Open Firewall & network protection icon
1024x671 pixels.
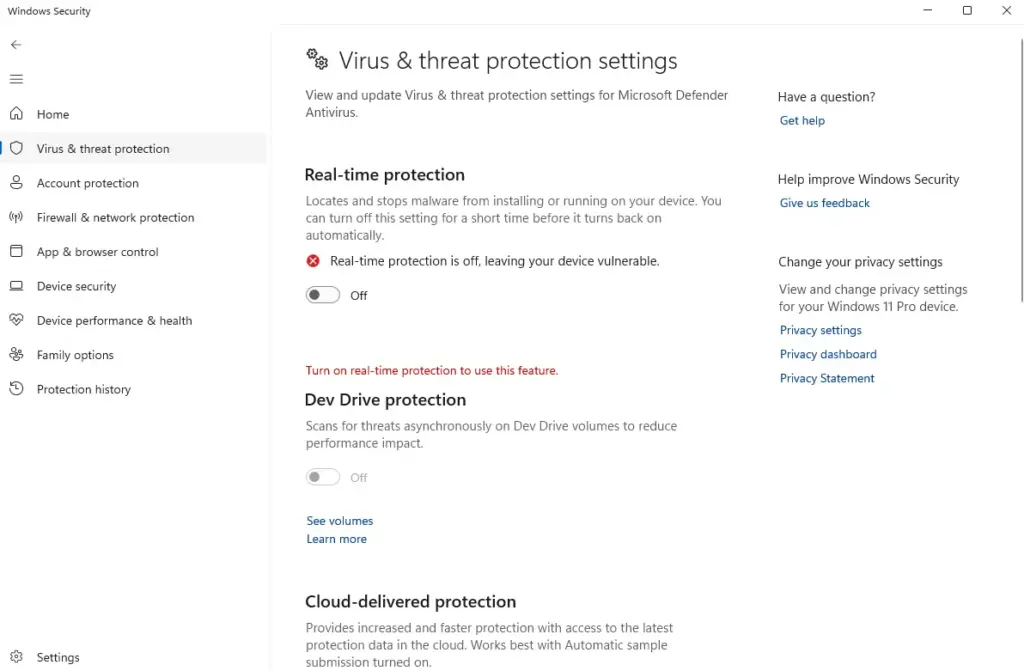pyautogui.click(x=16, y=217)
